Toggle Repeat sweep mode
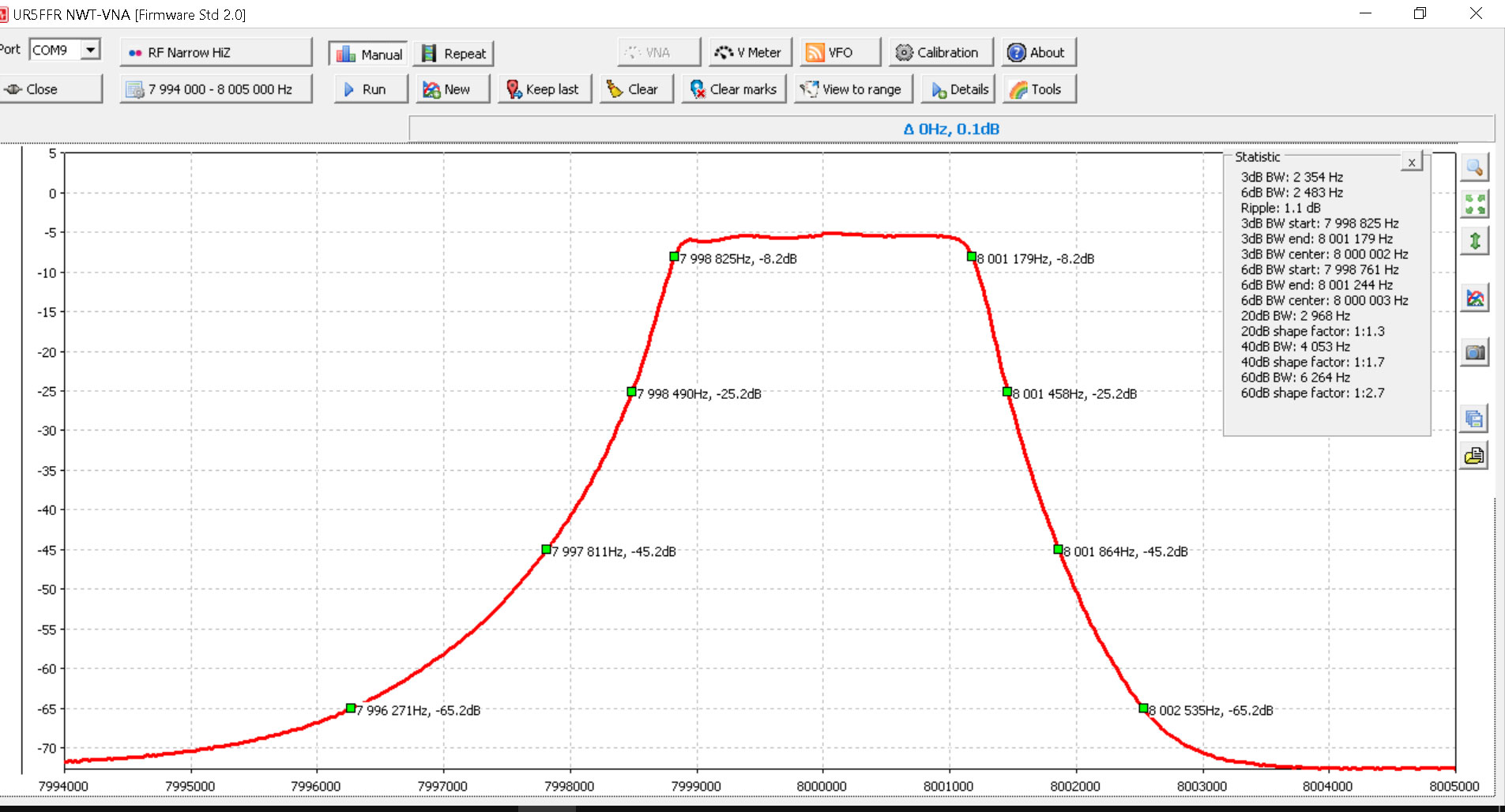1505x812 pixels. pyautogui.click(x=453, y=54)
